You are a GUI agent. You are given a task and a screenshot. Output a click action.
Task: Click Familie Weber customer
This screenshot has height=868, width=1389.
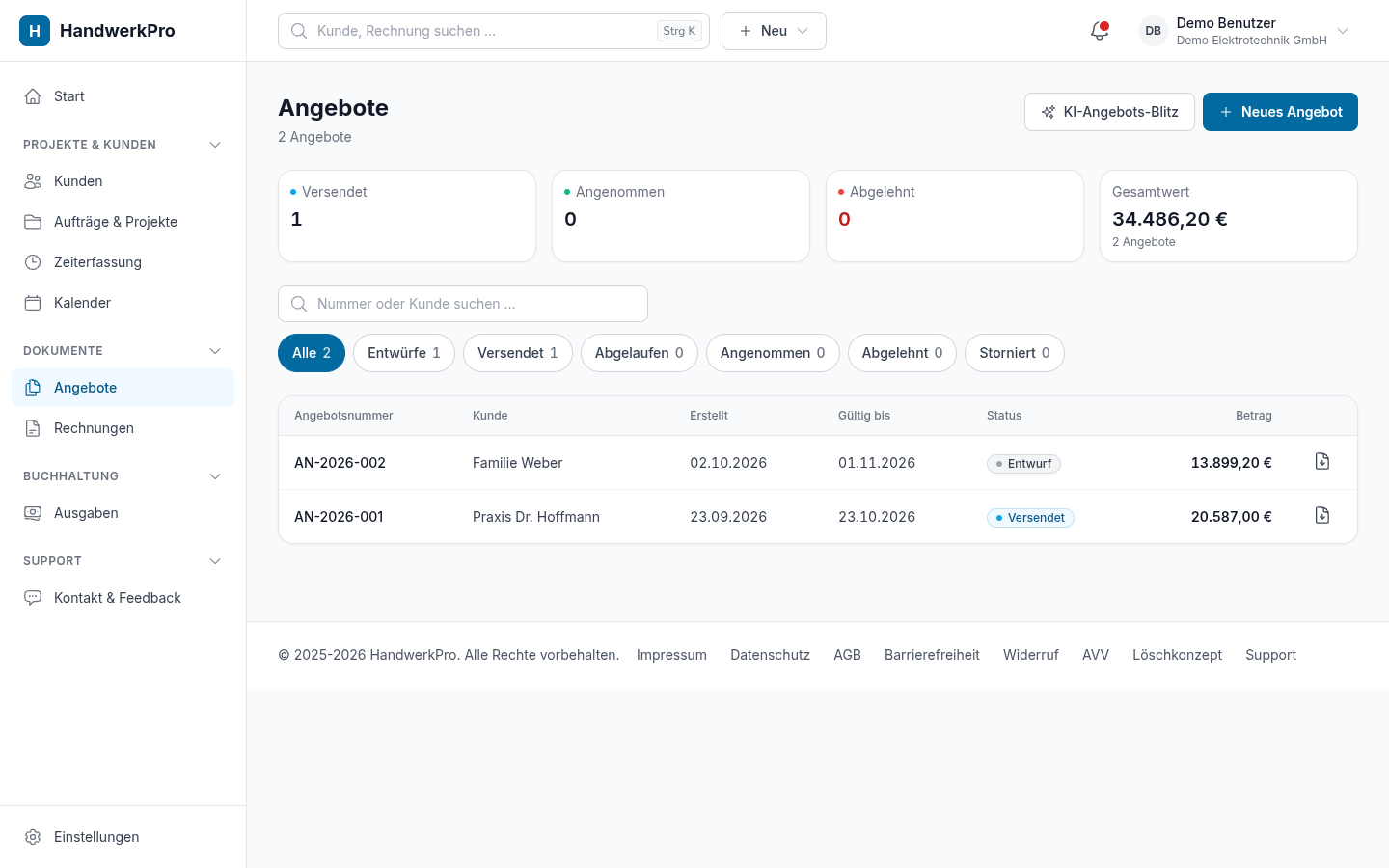[x=517, y=463]
